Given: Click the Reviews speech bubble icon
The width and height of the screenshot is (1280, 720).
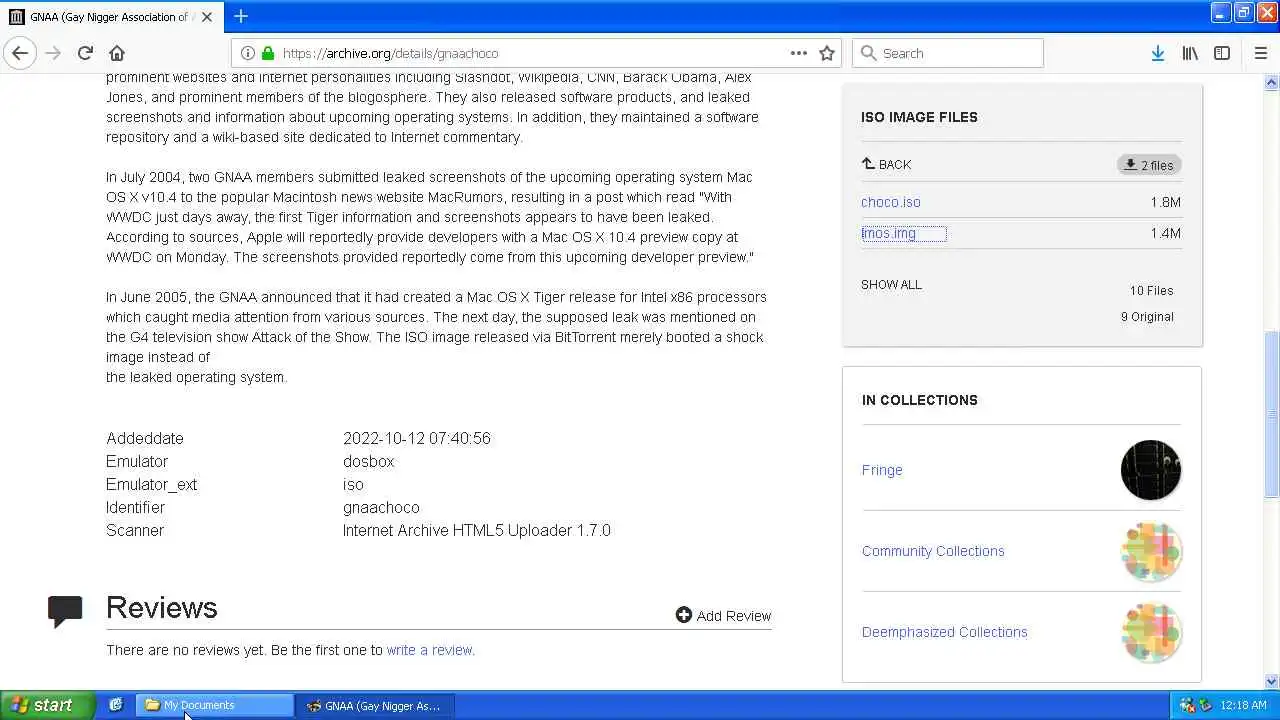Looking at the screenshot, I should (65, 611).
